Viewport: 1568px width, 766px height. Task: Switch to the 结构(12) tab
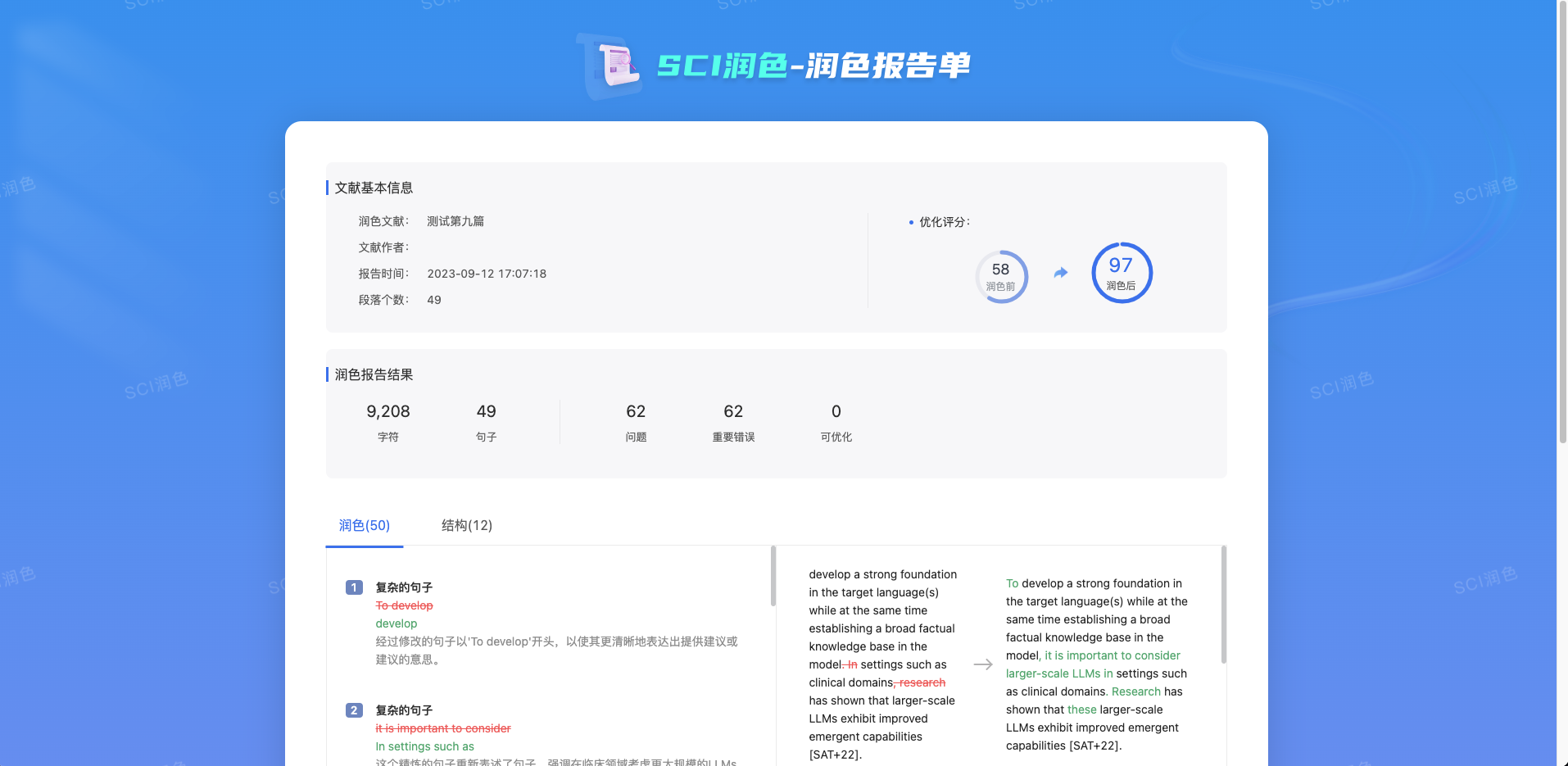tap(465, 525)
